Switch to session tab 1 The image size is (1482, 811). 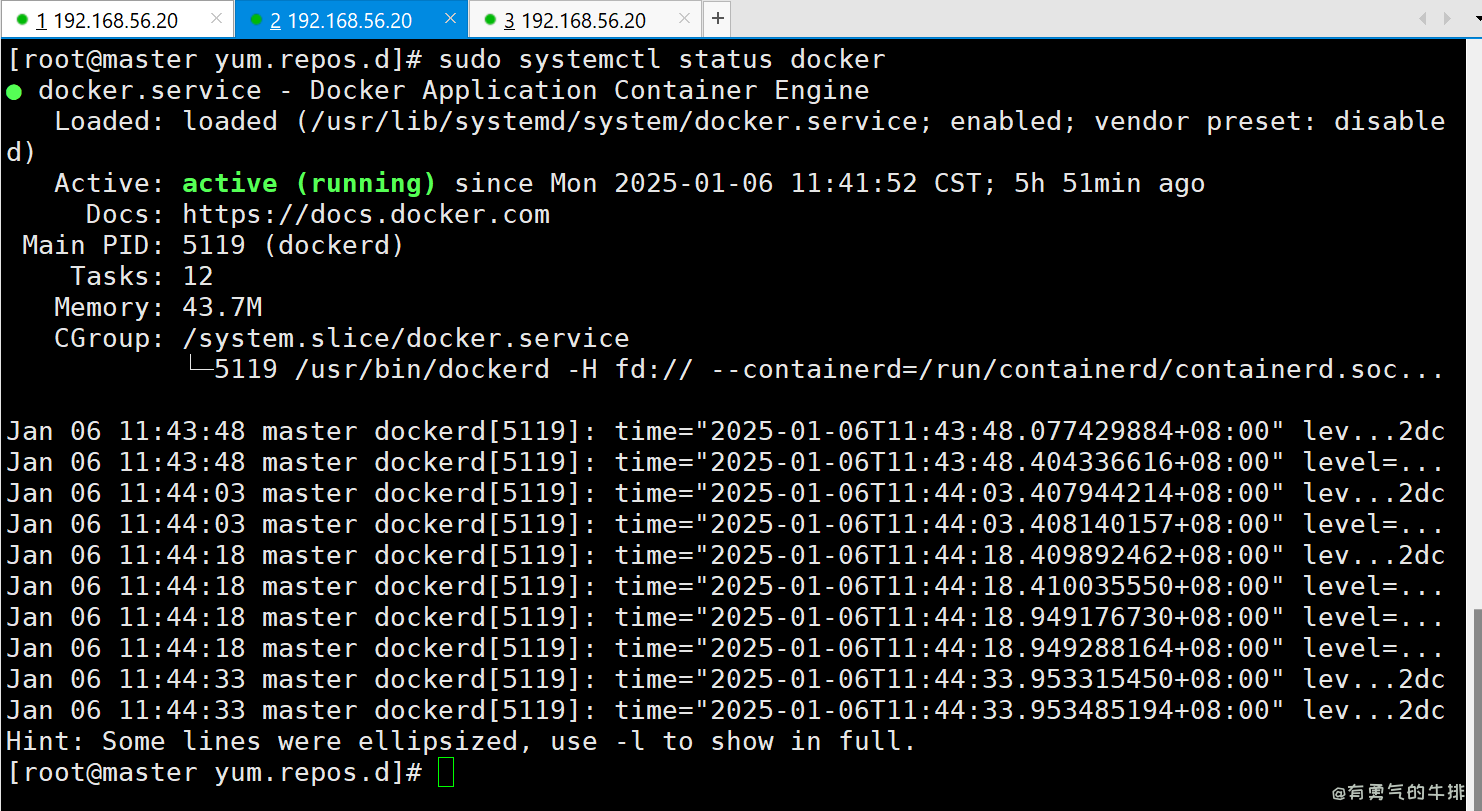pos(110,20)
